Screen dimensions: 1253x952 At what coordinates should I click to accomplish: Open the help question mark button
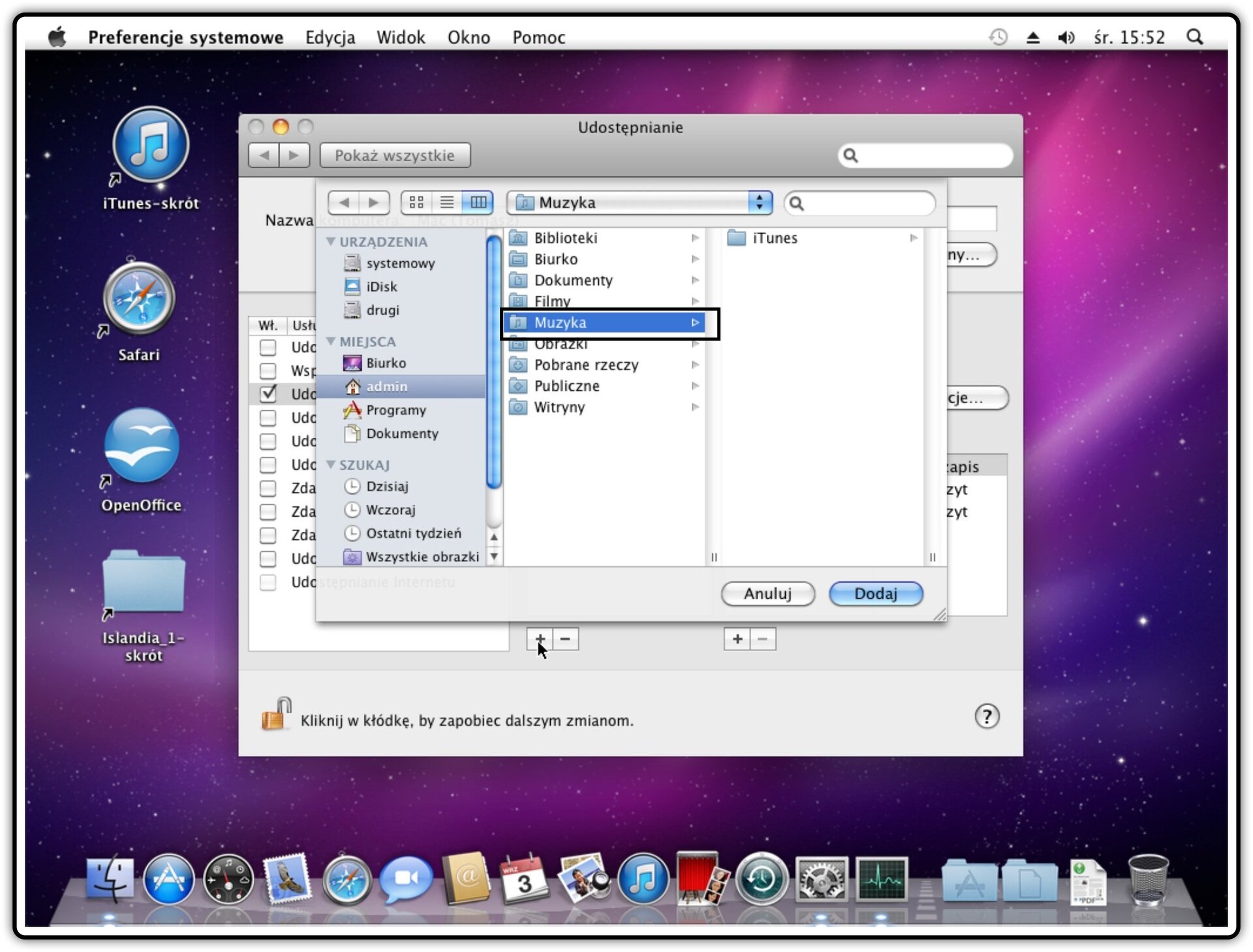pos(987,716)
